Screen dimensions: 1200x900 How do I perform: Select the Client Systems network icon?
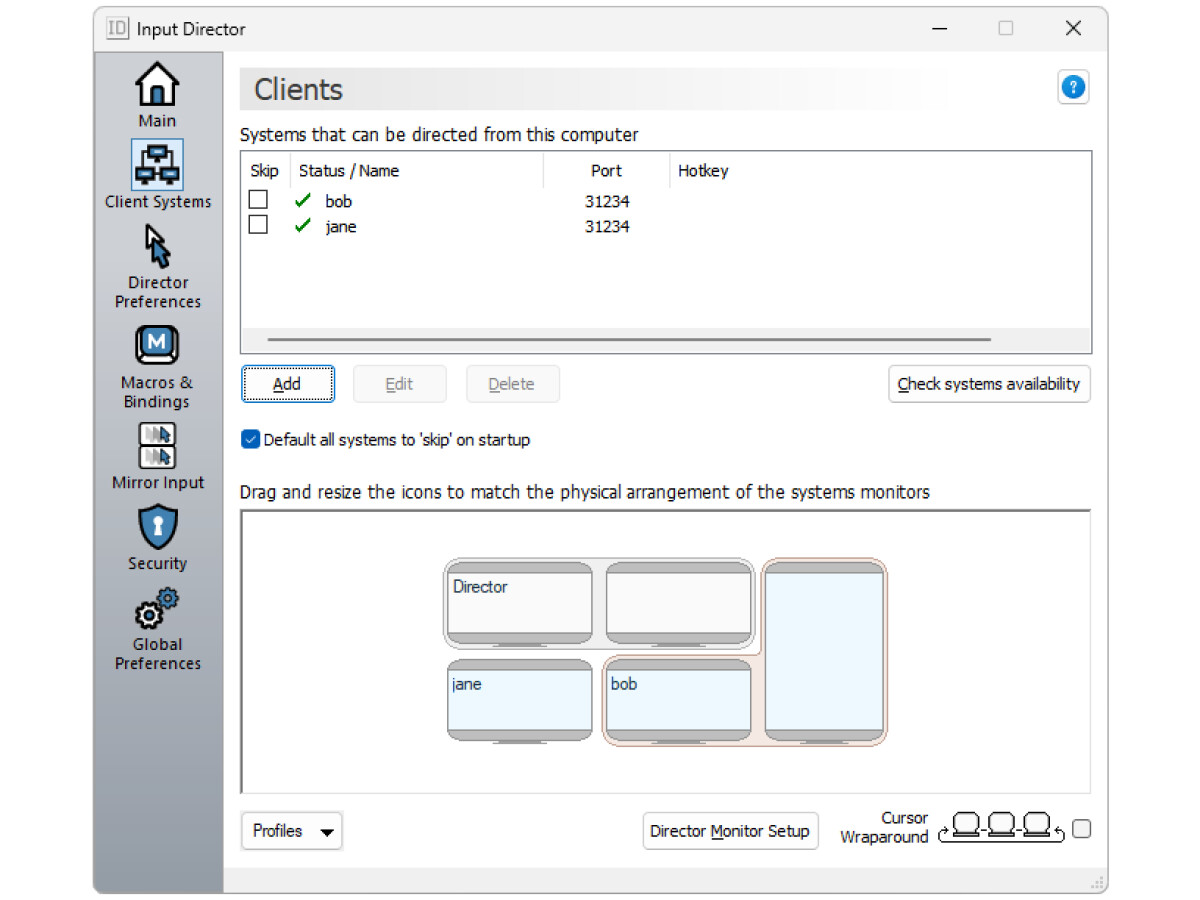coord(157,165)
